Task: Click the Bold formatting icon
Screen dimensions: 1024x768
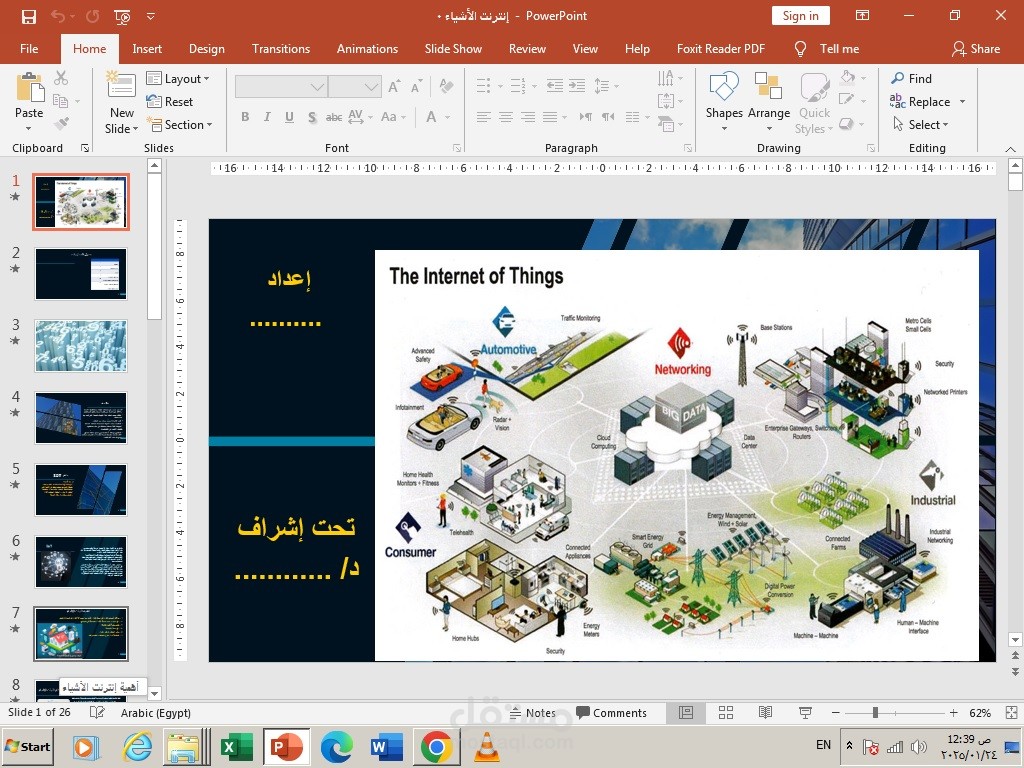Action: tap(245, 117)
